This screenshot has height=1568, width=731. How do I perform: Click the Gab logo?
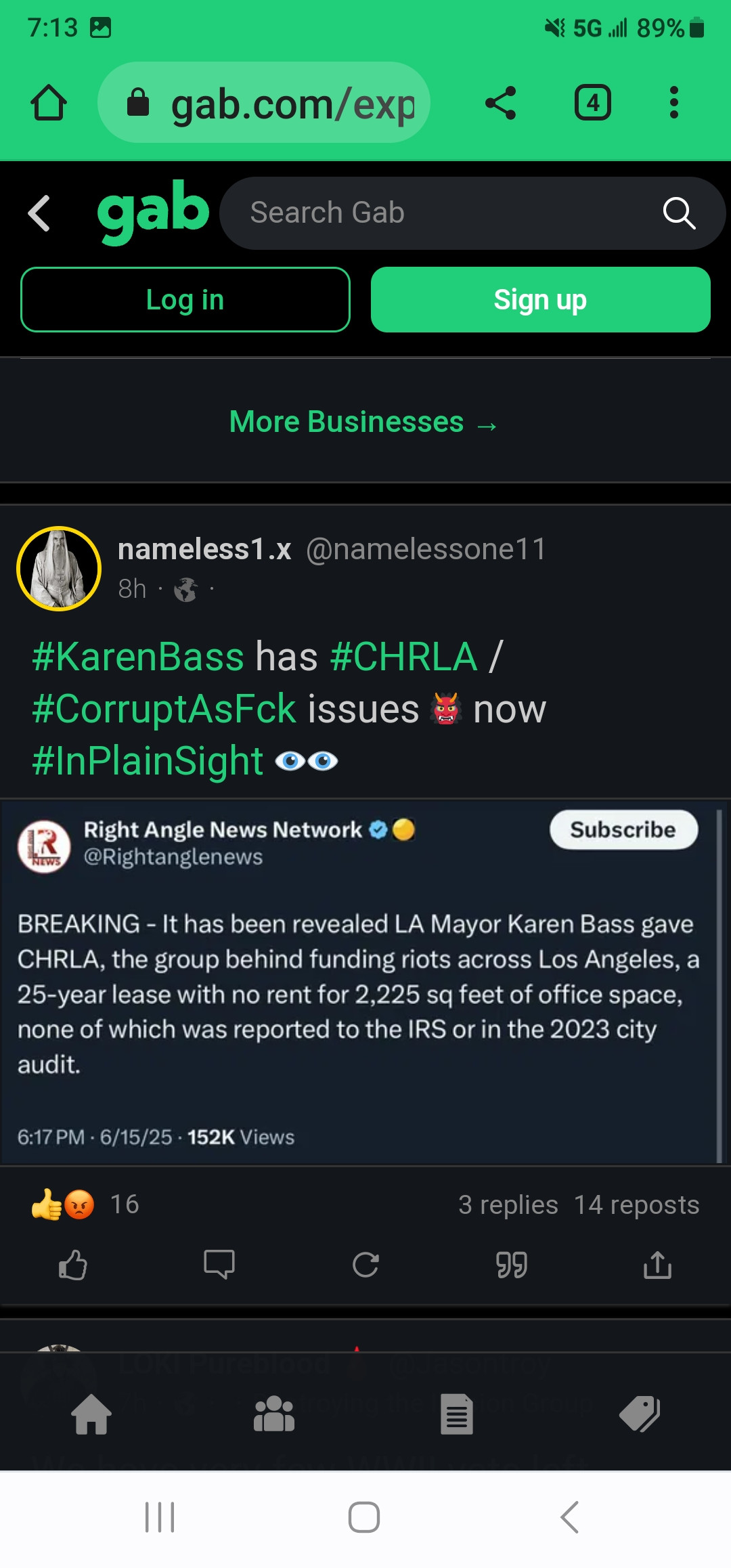[153, 211]
